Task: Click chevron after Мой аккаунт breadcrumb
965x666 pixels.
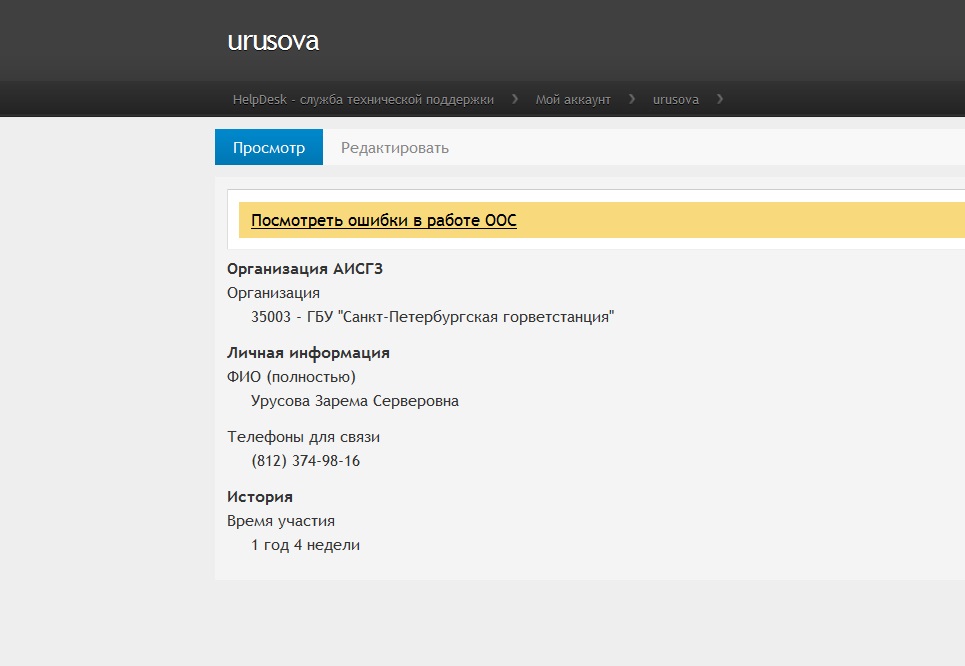Action: coord(632,98)
